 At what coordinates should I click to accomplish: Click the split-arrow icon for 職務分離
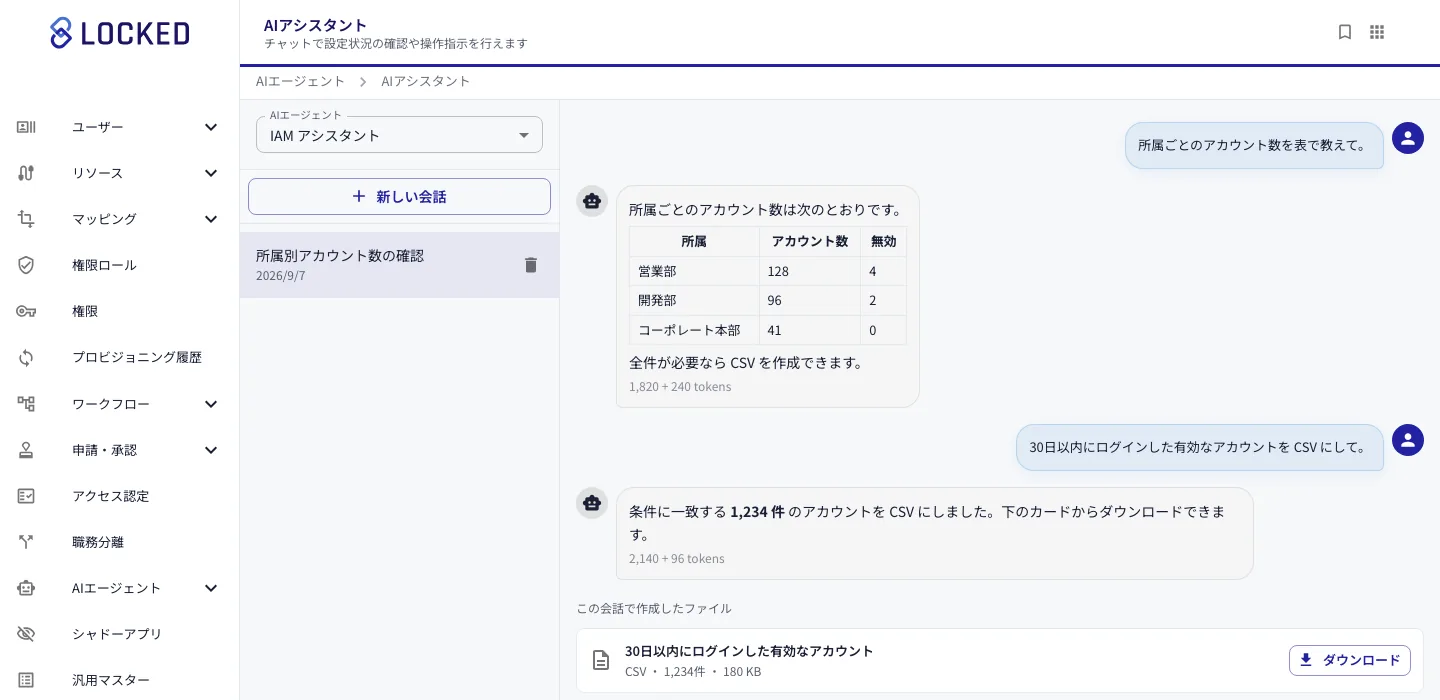[x=26, y=542]
